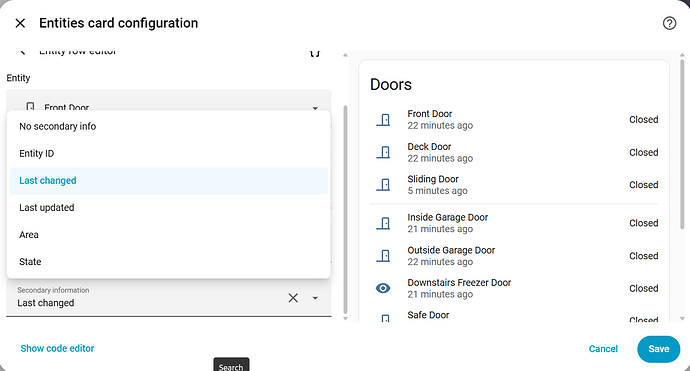Click preview scrollbar down arrow
This screenshot has width=690, height=371.
(682, 318)
